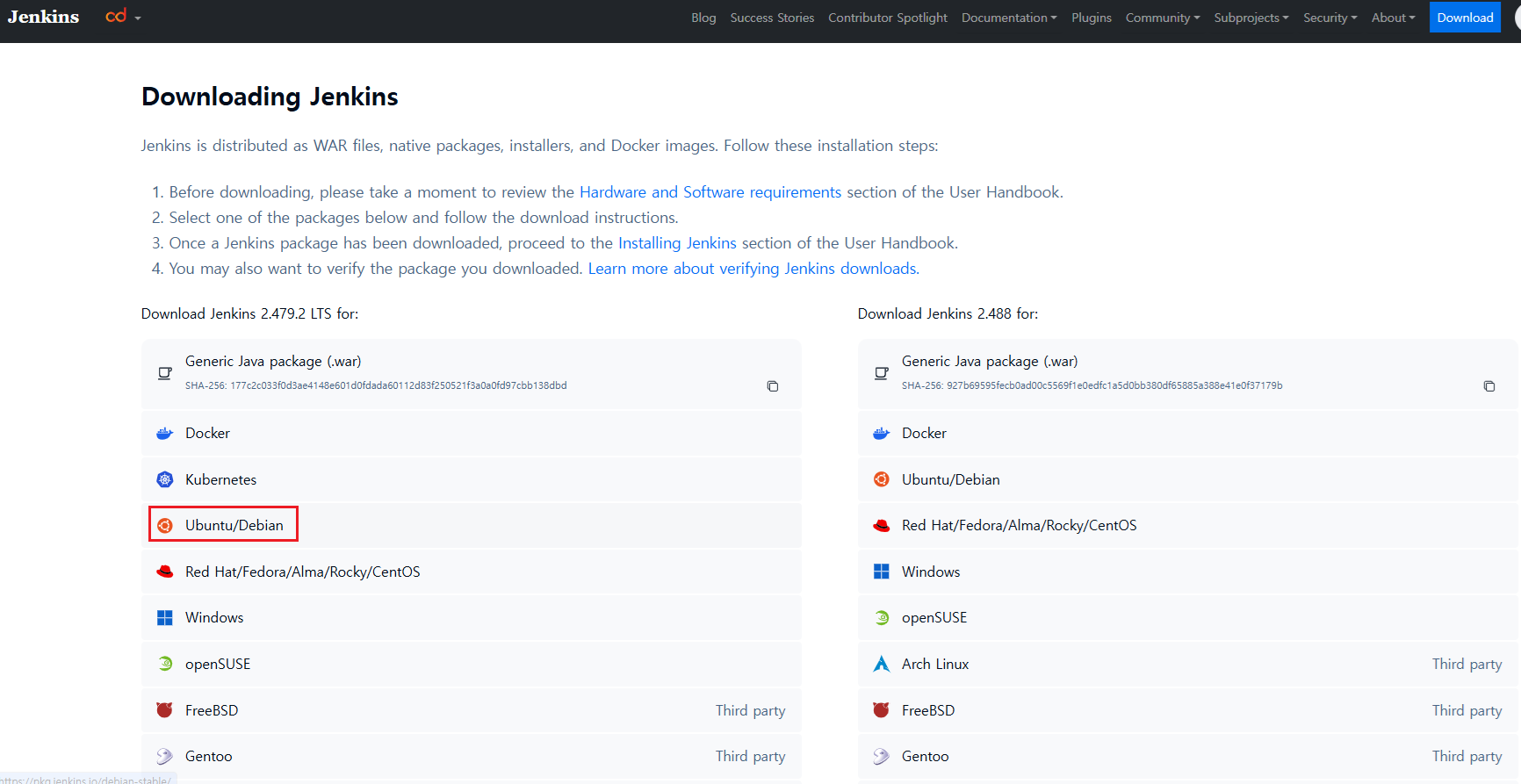Click the openSUSE chameleon icon under LTS
Viewport: 1521px width, 784px height.
point(165,664)
